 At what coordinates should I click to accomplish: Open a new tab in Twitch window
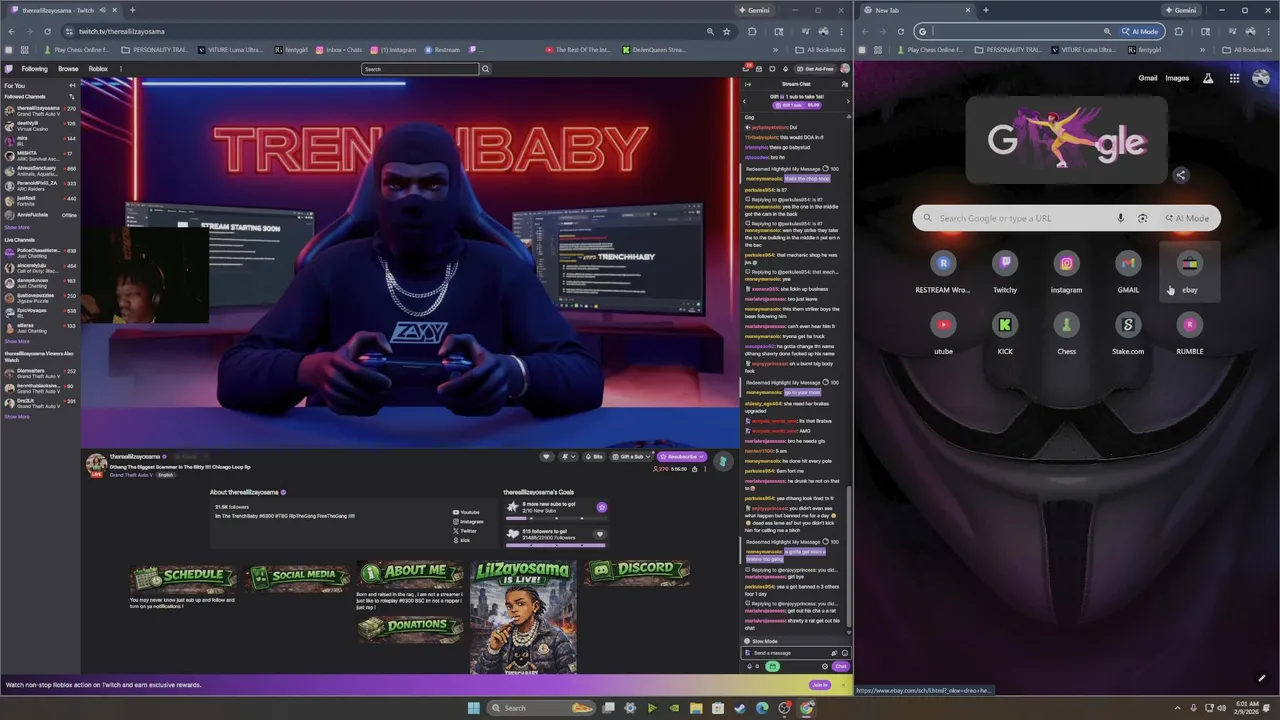(133, 10)
